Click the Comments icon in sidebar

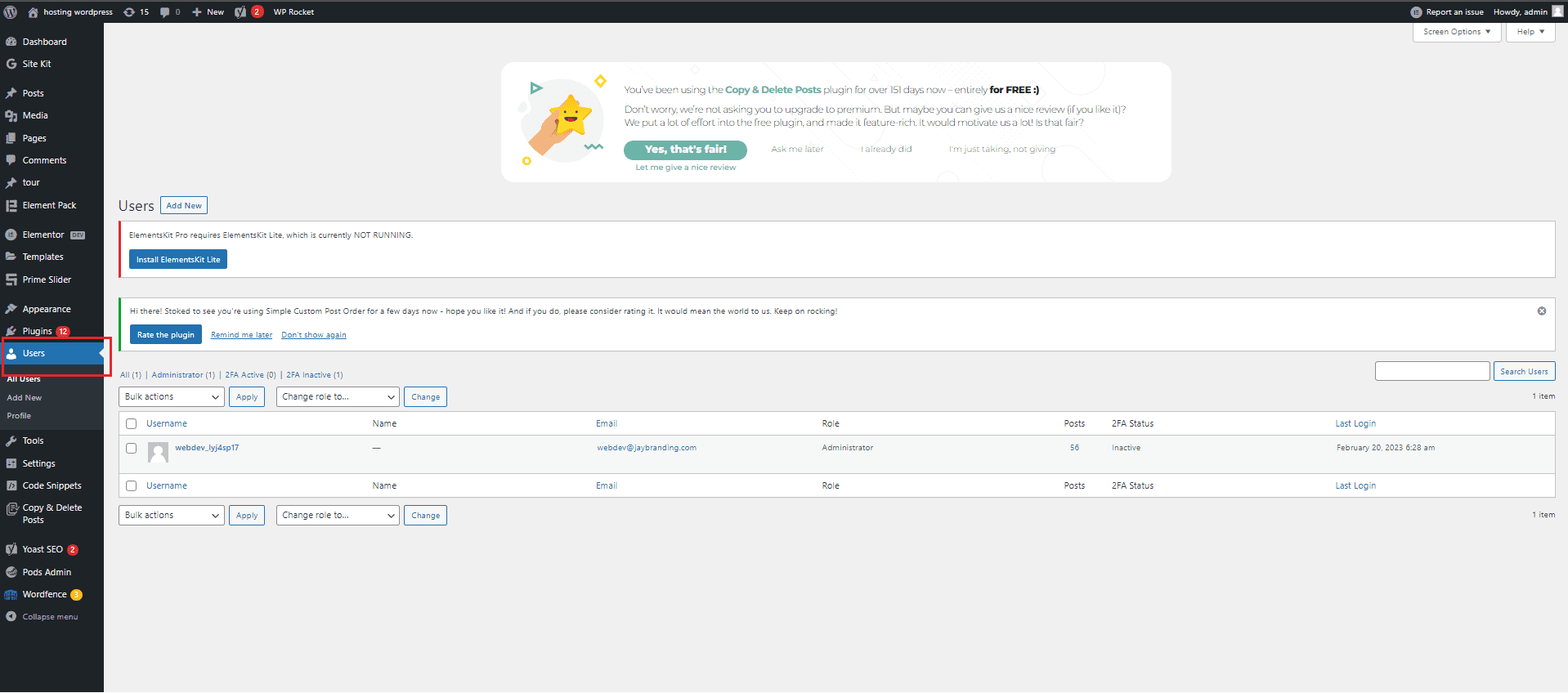click(11, 160)
